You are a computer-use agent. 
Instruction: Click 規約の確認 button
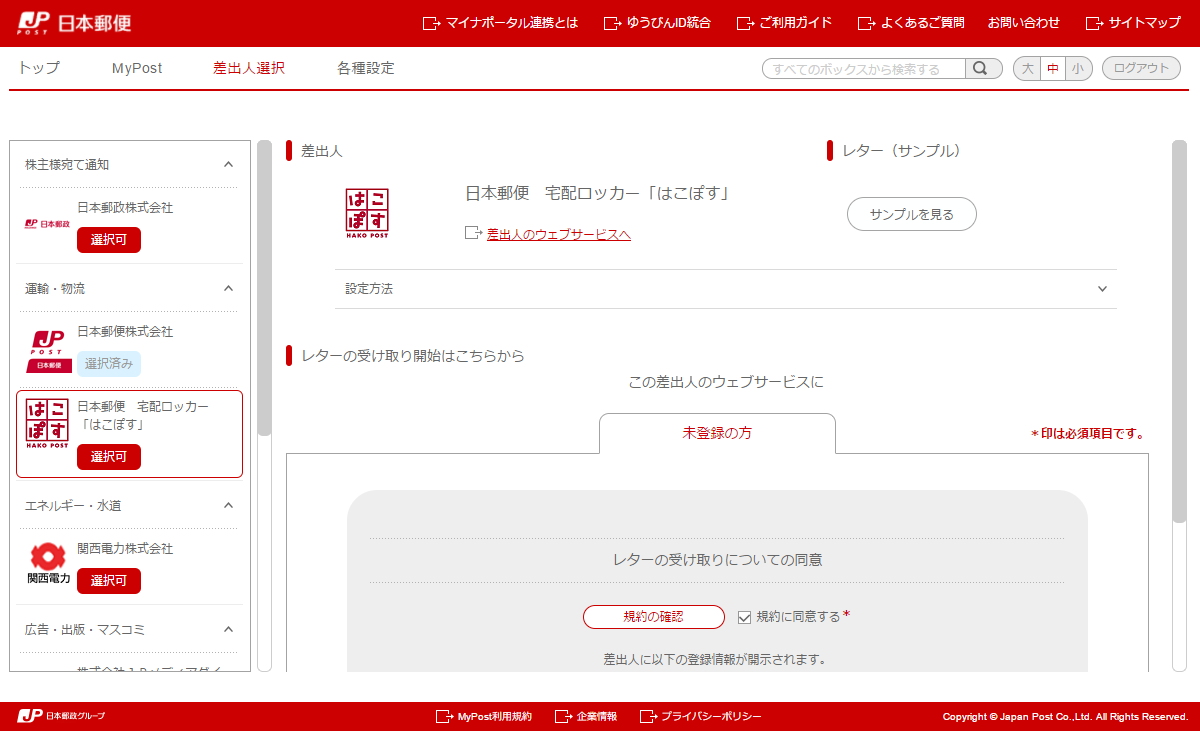click(x=654, y=617)
